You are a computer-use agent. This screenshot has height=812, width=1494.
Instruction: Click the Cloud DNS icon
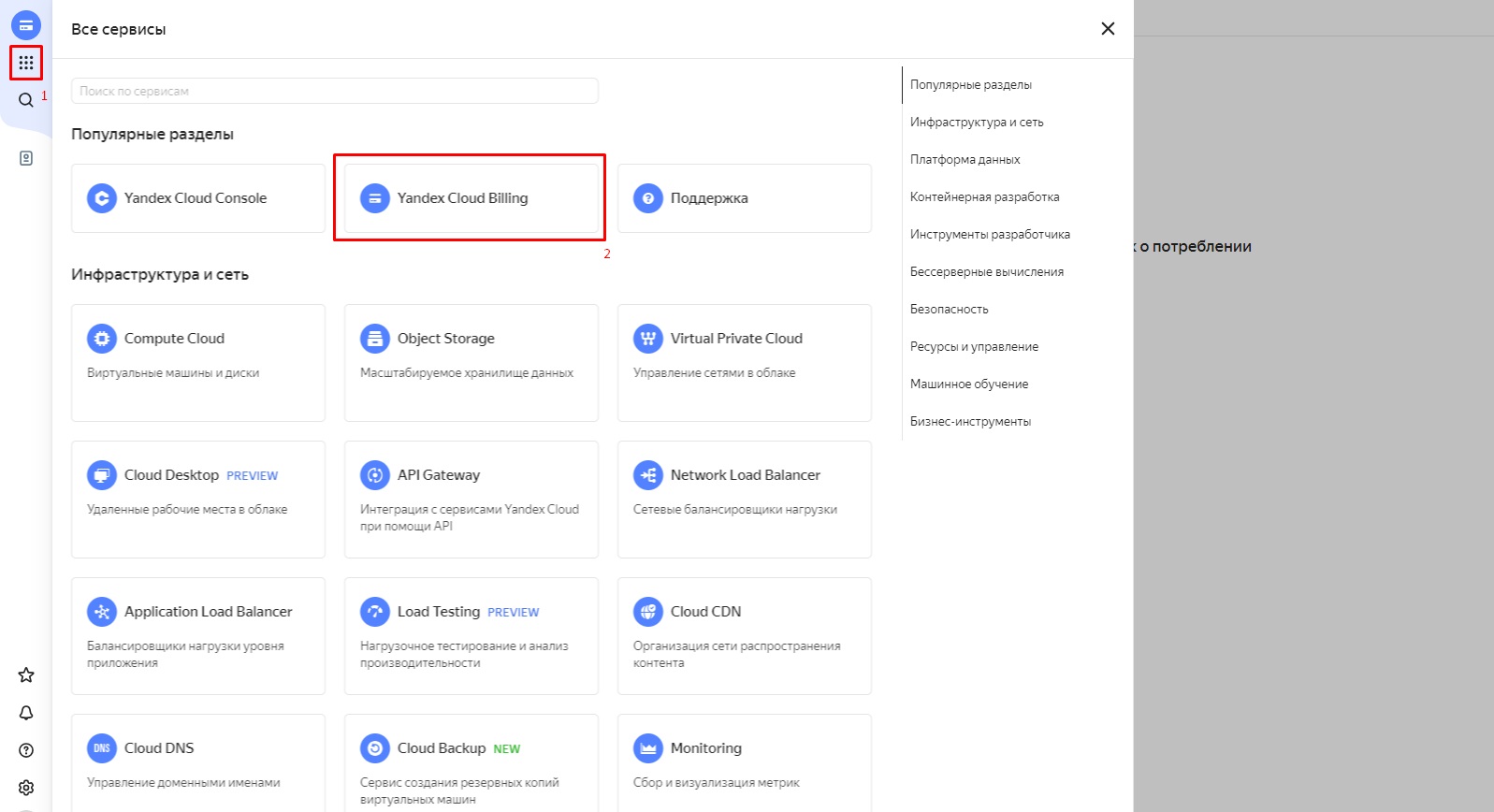102,748
